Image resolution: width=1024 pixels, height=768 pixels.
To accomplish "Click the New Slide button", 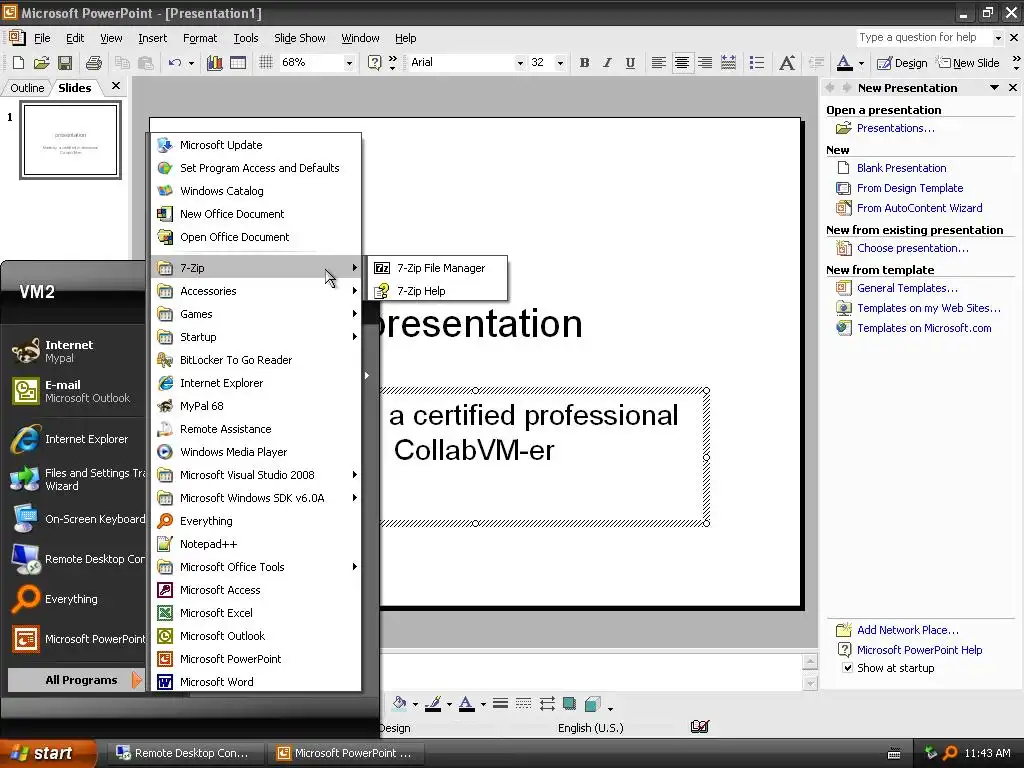I will click(x=968, y=63).
